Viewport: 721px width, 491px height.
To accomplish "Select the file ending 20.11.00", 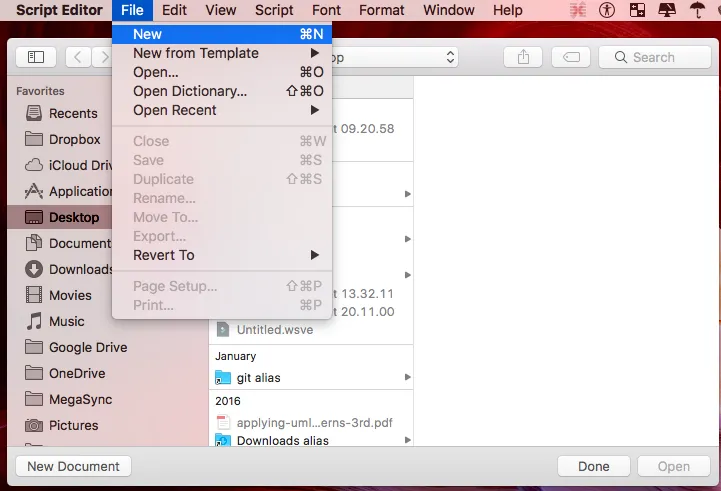I will click(363, 312).
